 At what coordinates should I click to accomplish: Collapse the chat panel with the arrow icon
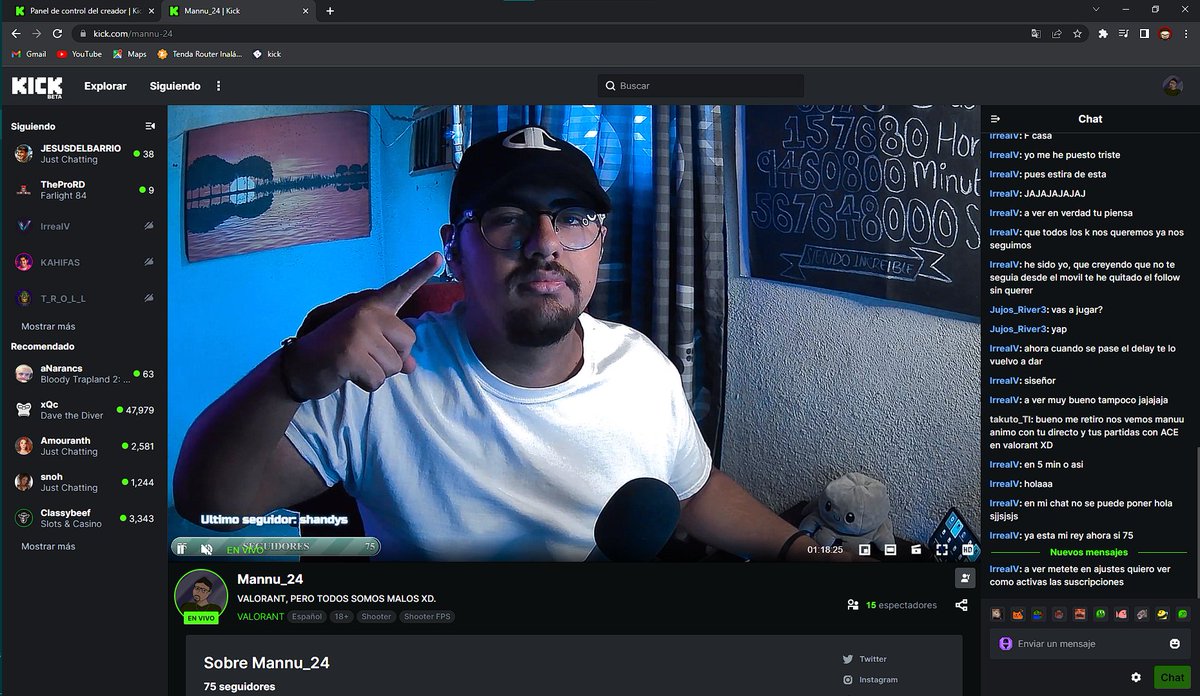997,119
